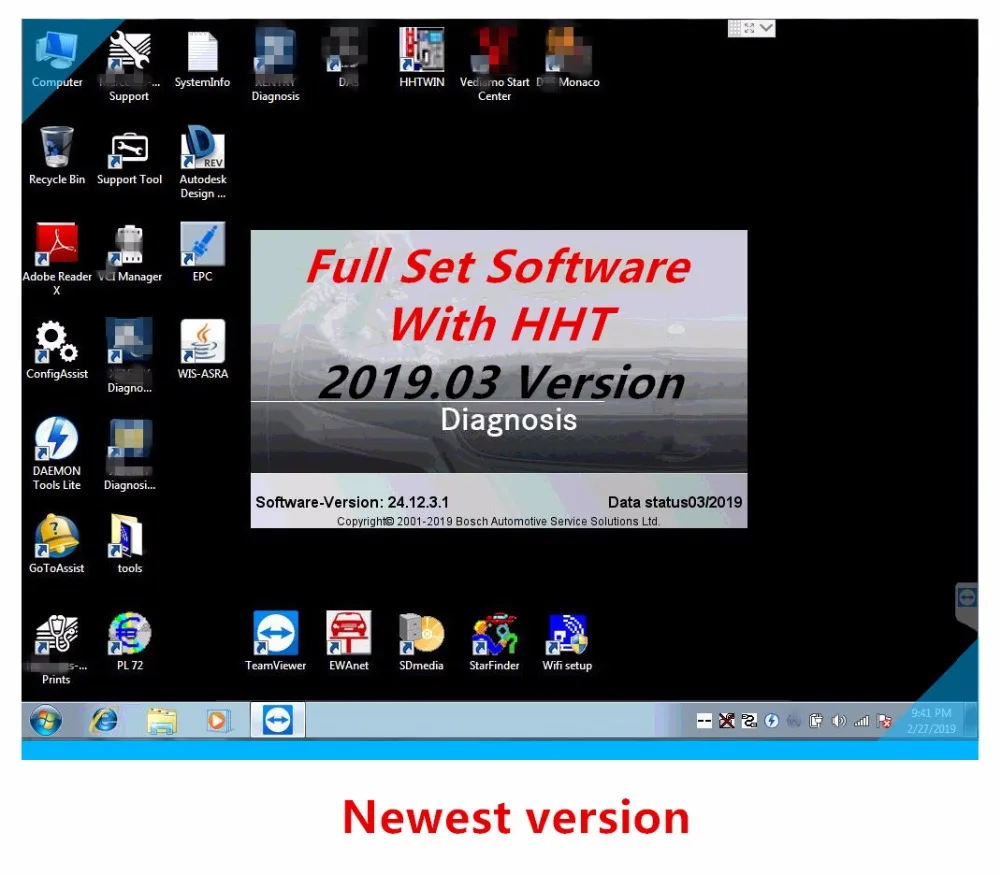The image size is (1000, 875).
Task: Launch HHTWIN from the desktop
Action: click(x=422, y=58)
